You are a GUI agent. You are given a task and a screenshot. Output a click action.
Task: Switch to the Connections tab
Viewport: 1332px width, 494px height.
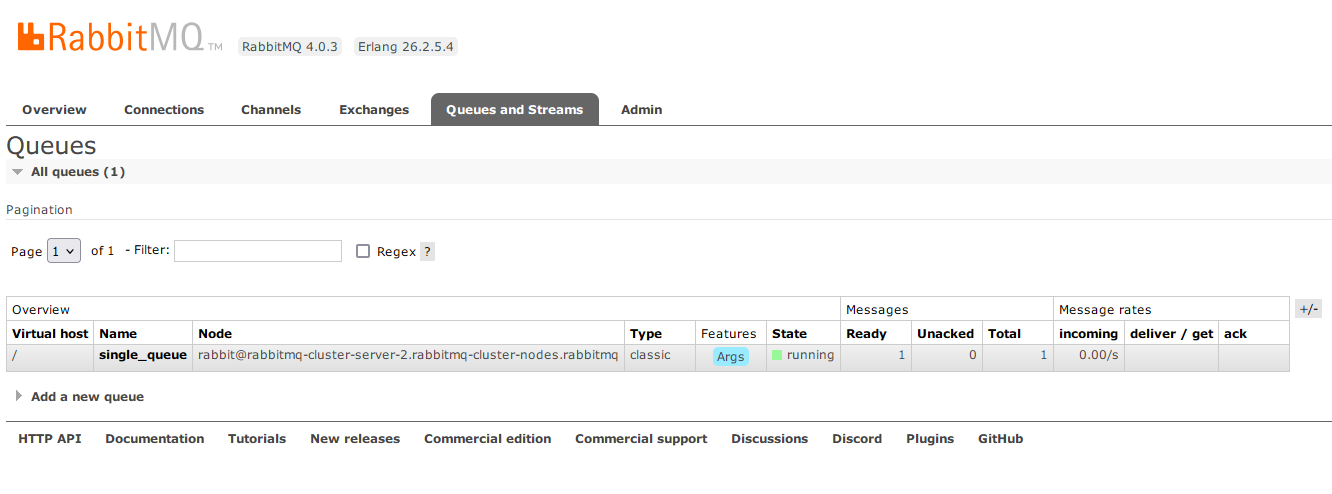(164, 110)
